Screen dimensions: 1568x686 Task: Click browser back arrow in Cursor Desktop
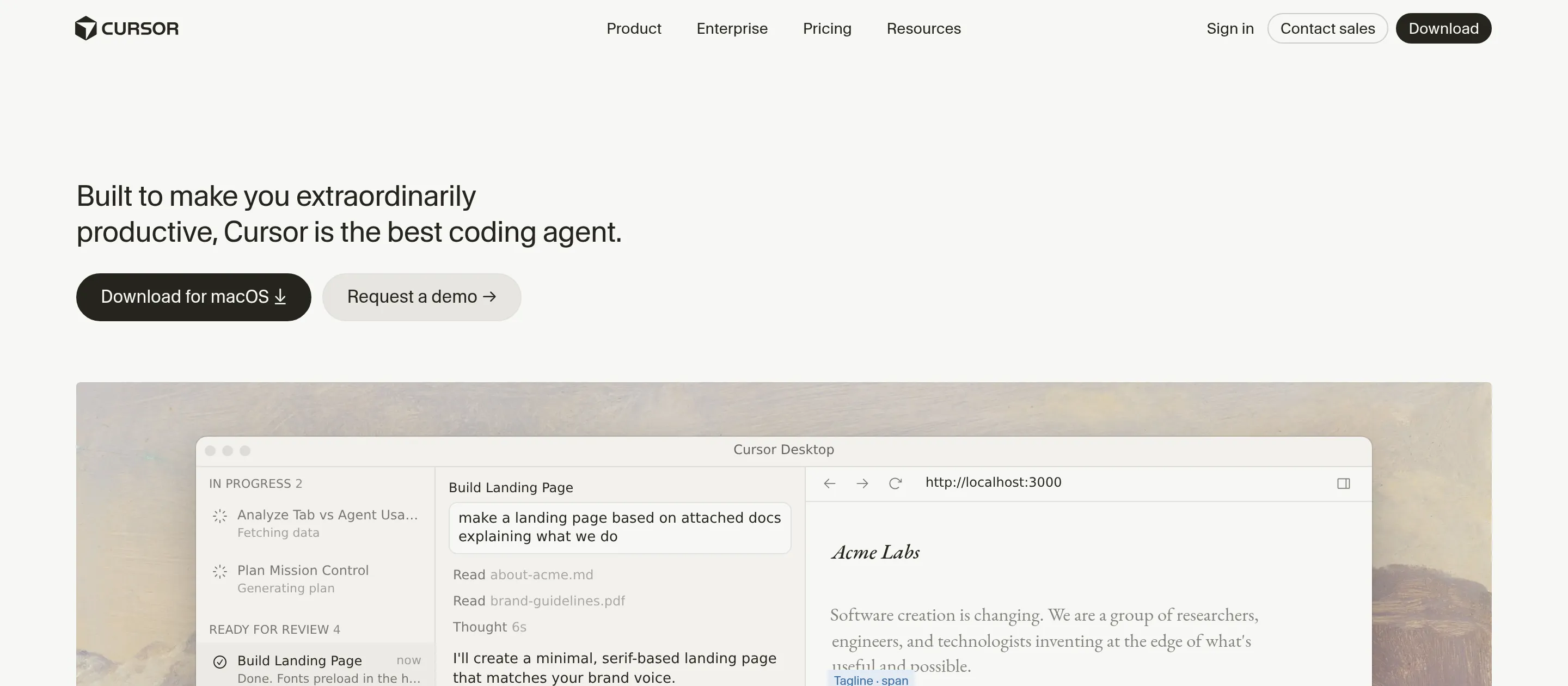coord(829,483)
